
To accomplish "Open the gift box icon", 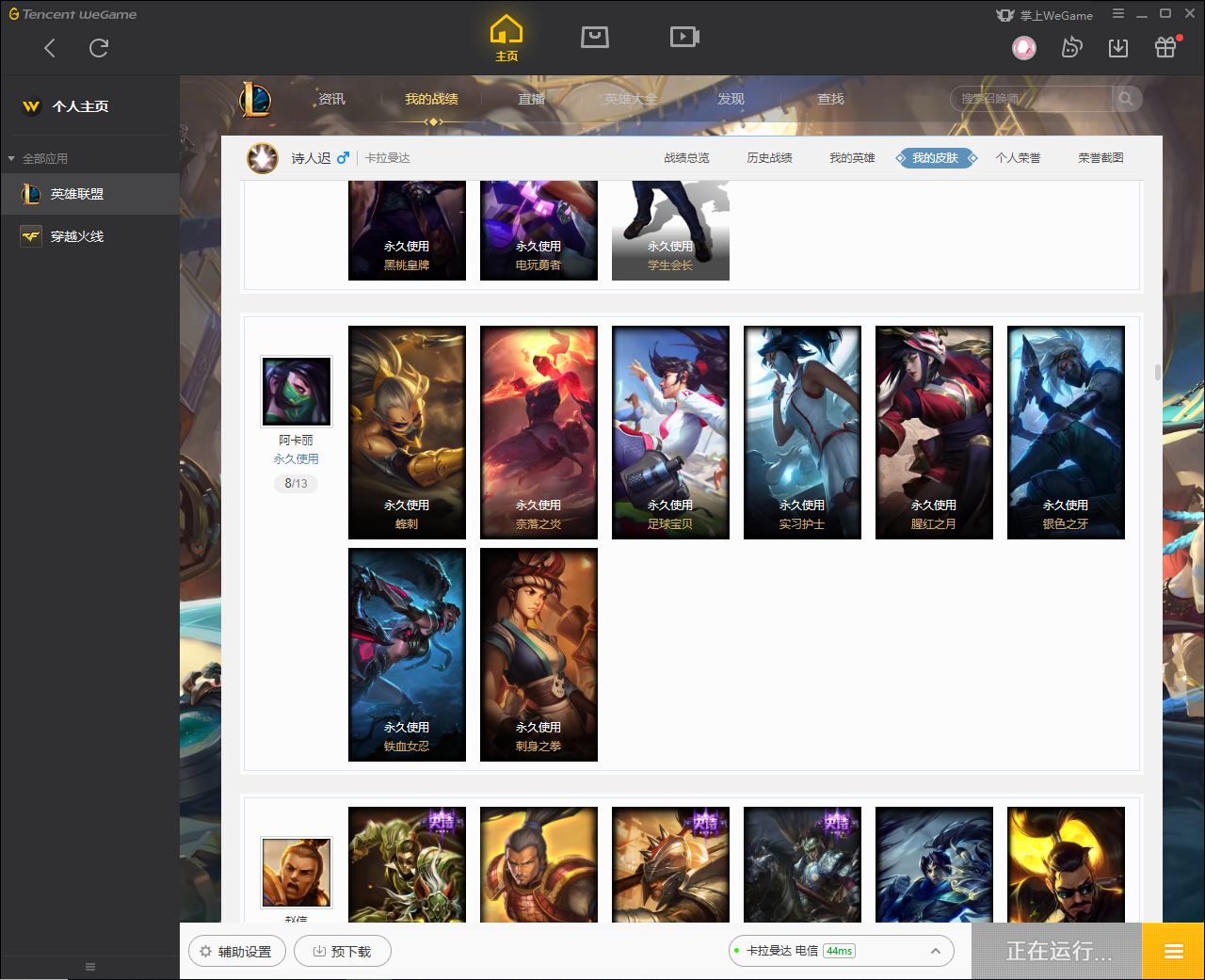I will click(x=1165, y=47).
